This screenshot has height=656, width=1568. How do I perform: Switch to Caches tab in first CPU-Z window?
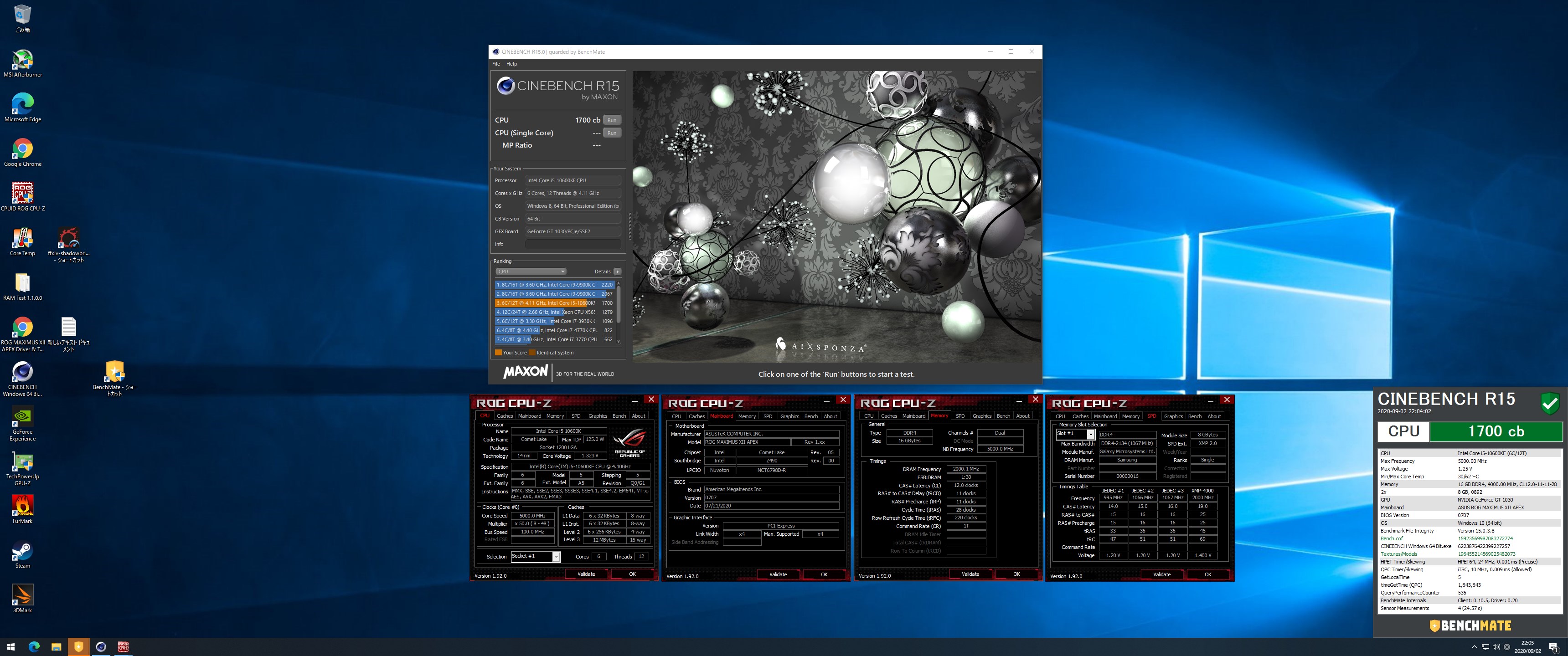(x=505, y=415)
